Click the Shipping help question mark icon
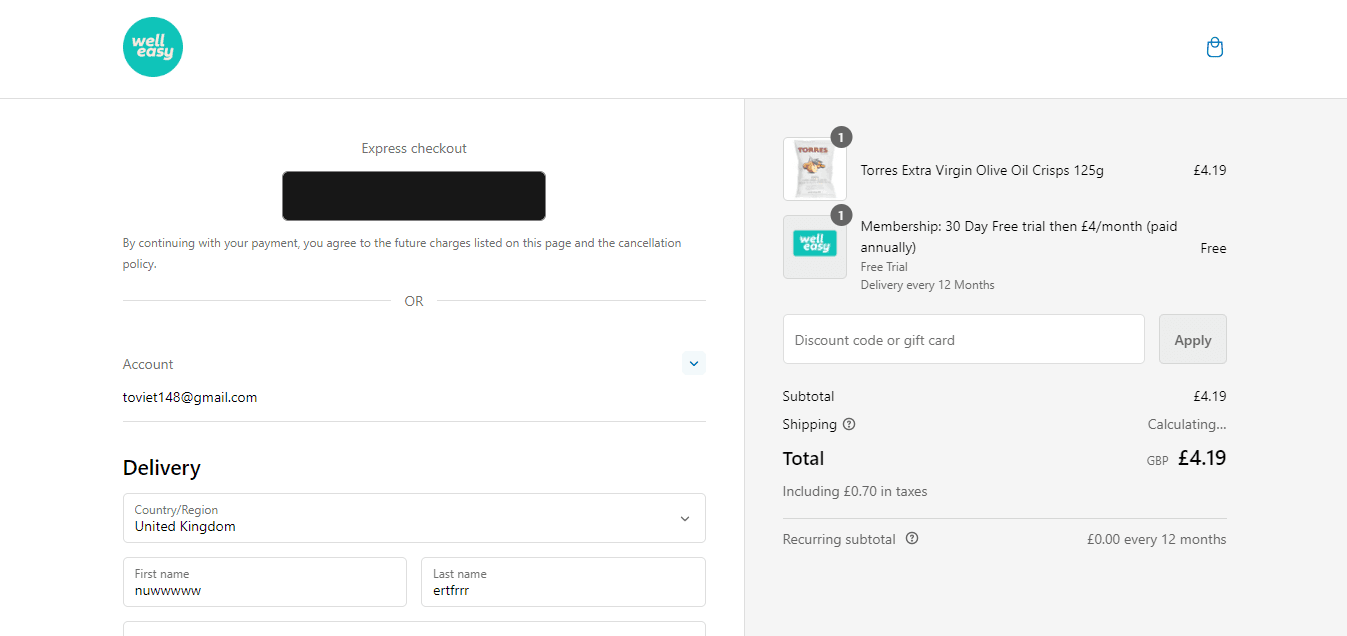This screenshot has width=1347, height=636. (x=849, y=424)
